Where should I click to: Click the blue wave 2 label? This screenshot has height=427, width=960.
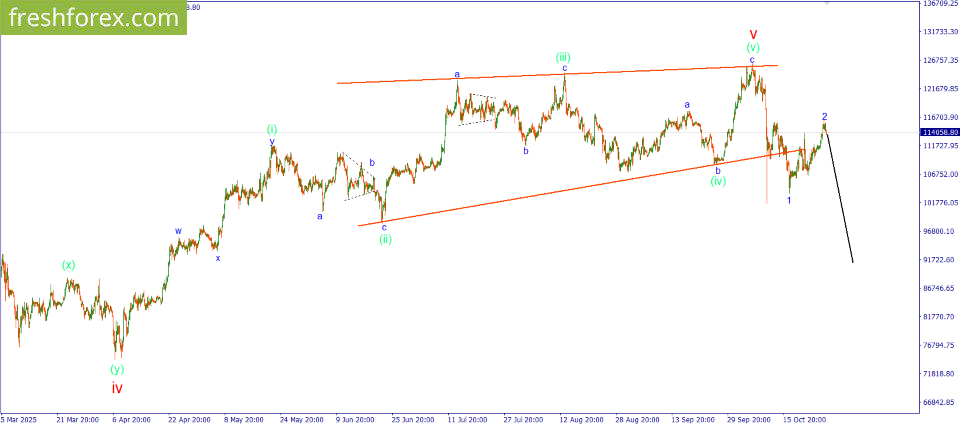(x=824, y=117)
